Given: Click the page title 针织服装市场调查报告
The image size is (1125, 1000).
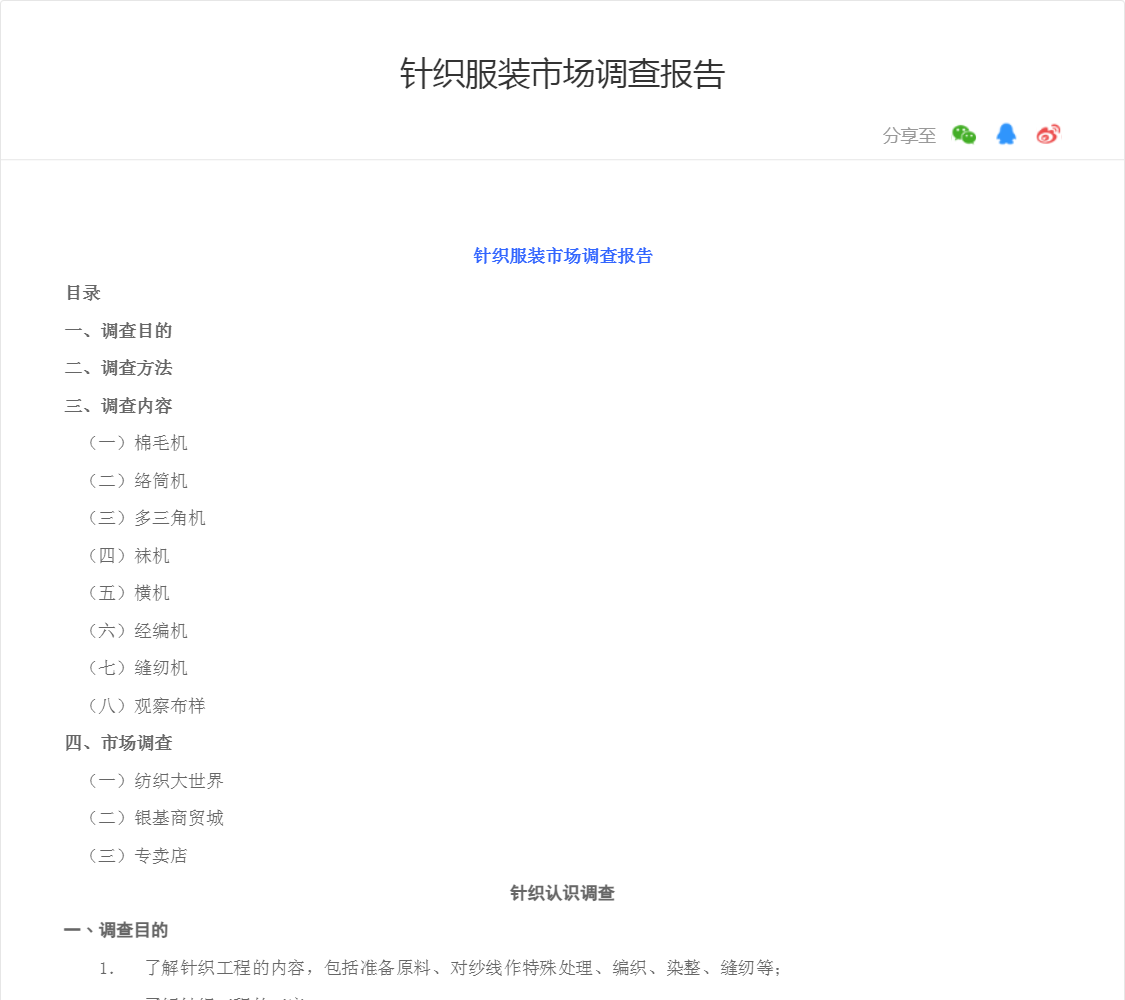Looking at the screenshot, I should click(562, 74).
